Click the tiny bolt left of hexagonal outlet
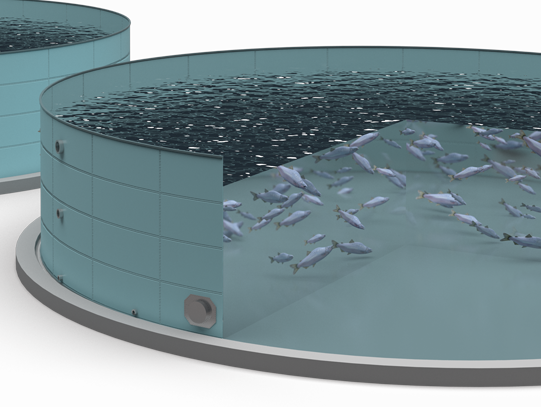 click(134, 312)
